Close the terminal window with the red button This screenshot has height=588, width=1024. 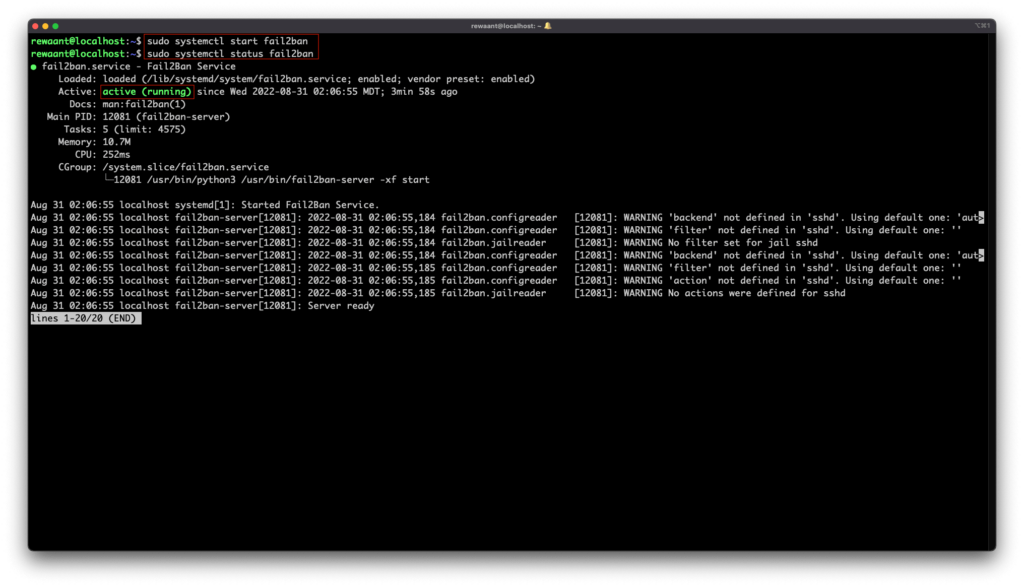[x=35, y=26]
